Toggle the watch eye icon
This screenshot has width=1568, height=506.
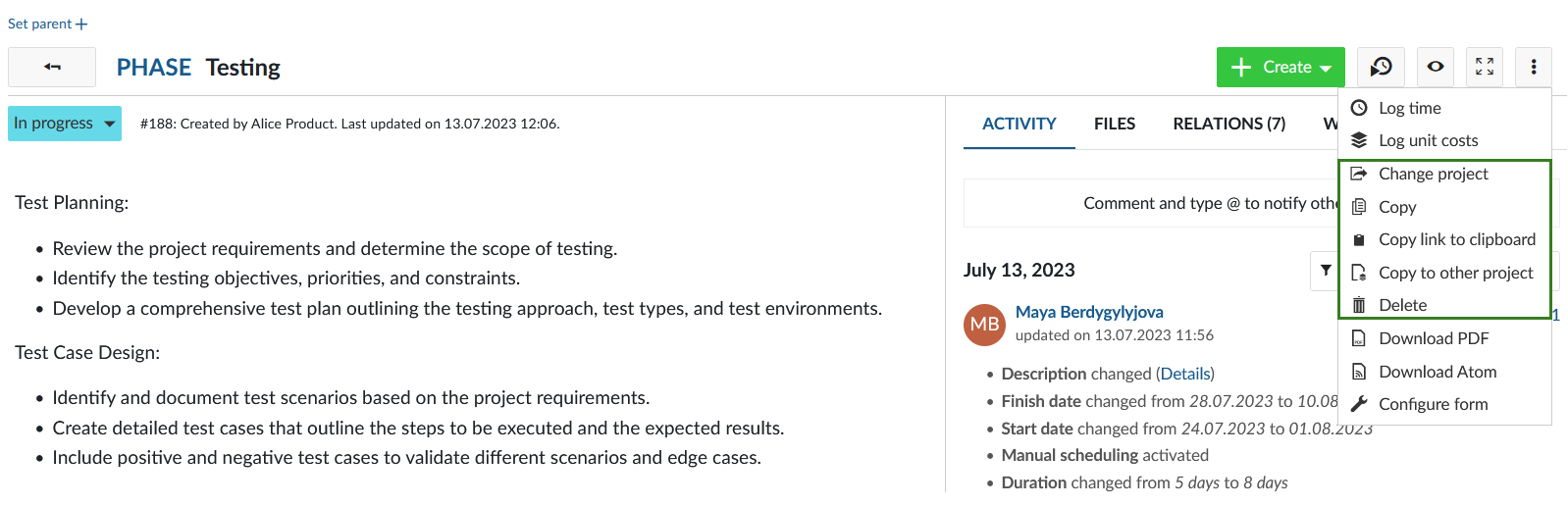[x=1435, y=67]
